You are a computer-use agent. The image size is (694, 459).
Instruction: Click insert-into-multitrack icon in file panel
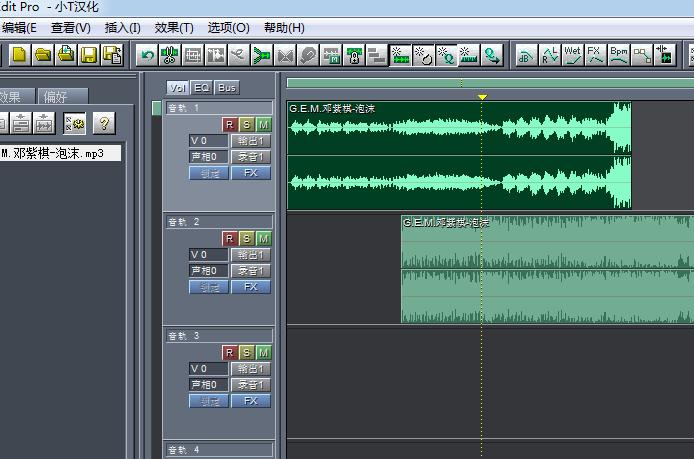pyautogui.click(x=21, y=123)
